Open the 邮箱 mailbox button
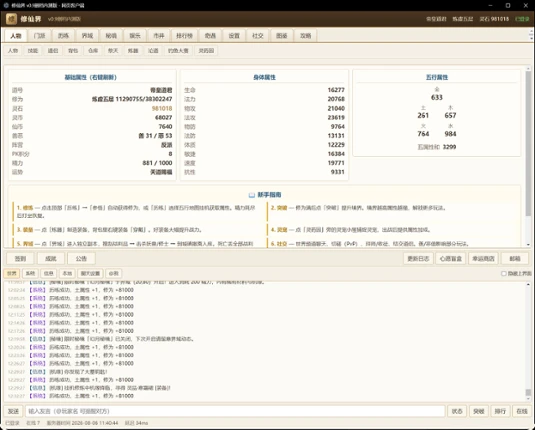This screenshot has height=430, width=535. [x=515, y=258]
